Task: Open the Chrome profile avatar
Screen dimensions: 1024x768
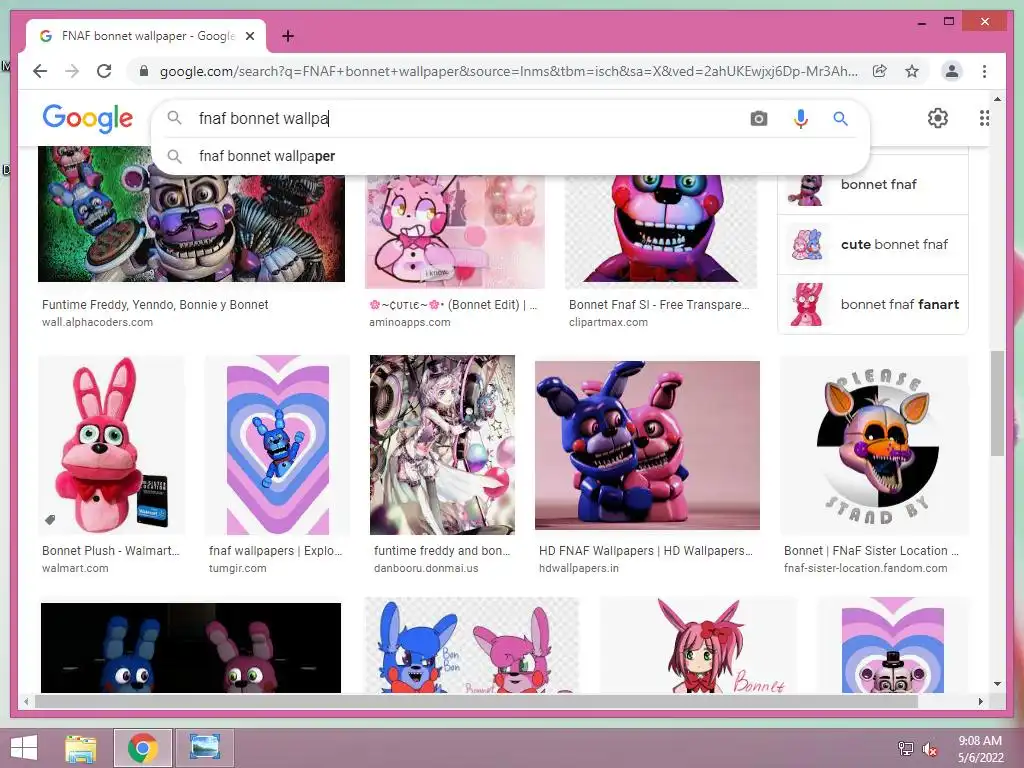Action: pyautogui.click(x=952, y=71)
